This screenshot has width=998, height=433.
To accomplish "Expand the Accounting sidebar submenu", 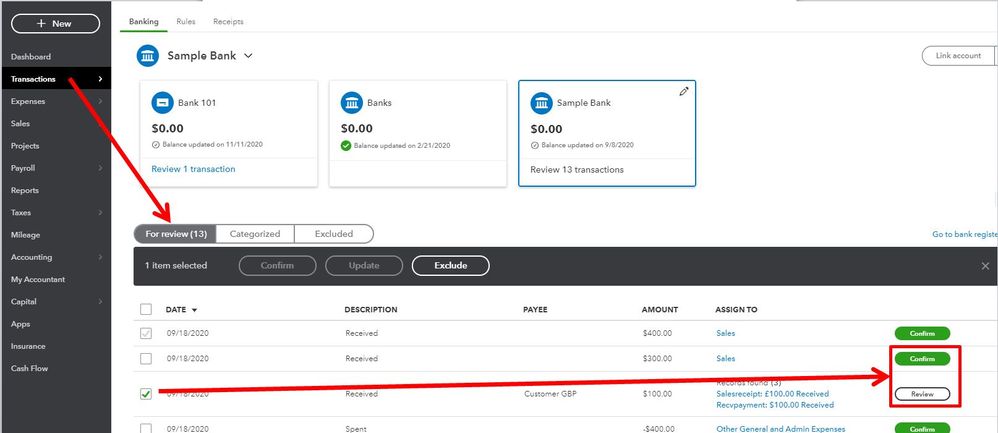I will point(100,257).
